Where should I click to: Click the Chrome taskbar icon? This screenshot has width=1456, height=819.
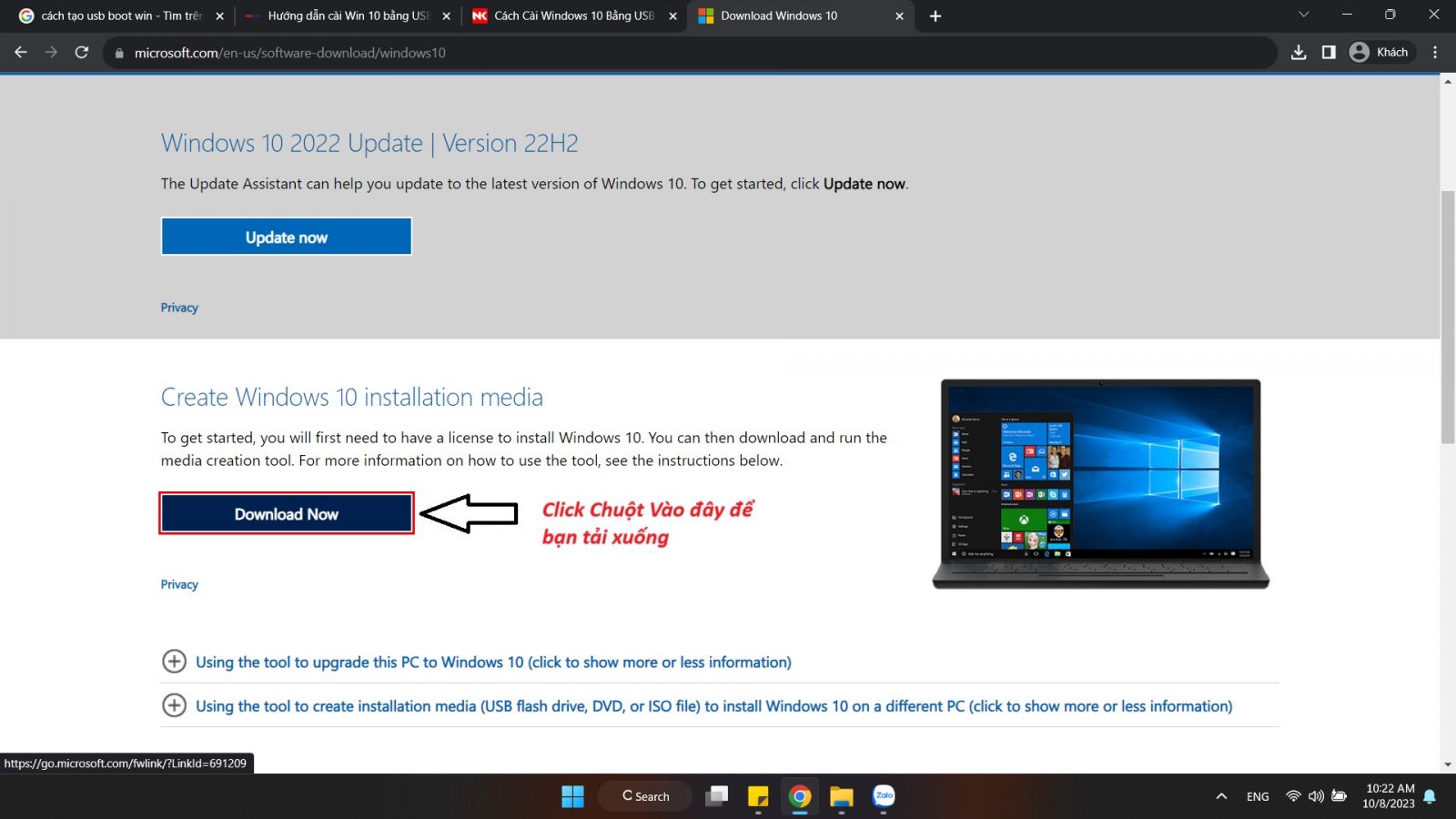click(x=800, y=796)
